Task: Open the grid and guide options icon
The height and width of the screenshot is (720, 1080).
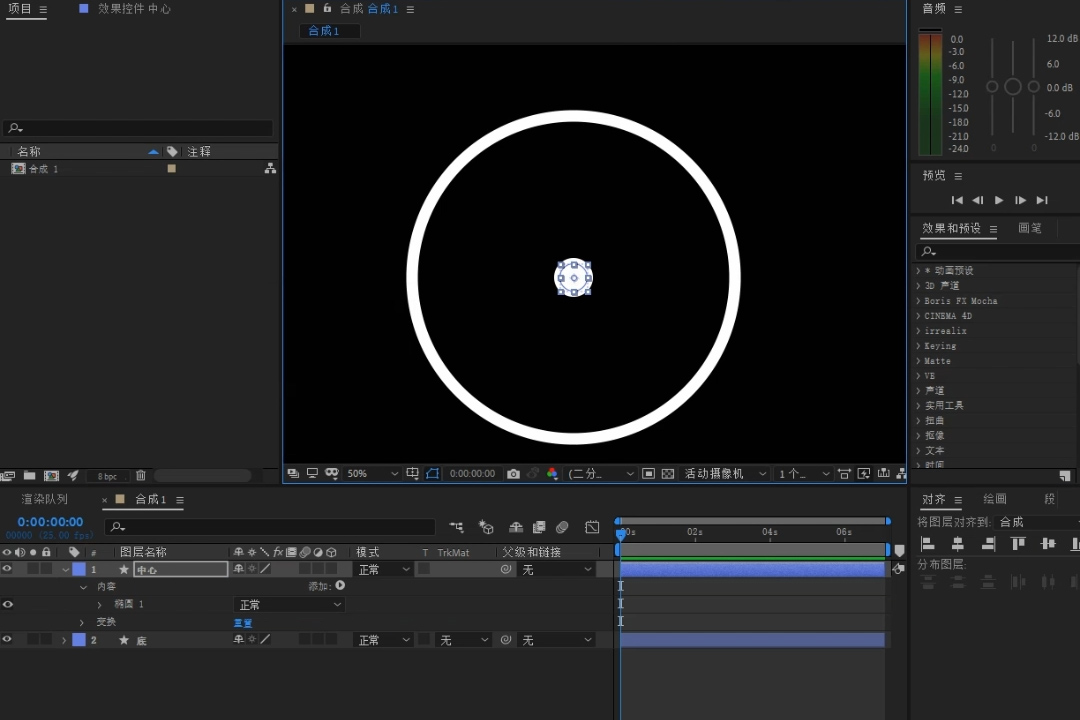Action: 412,473
